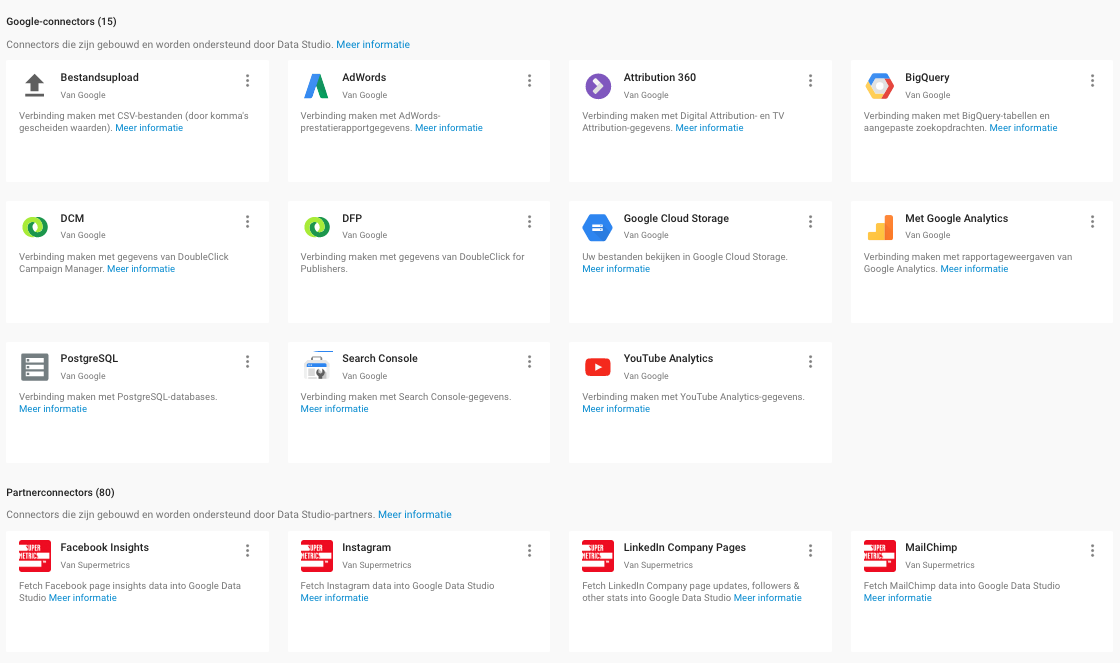The height and width of the screenshot is (663, 1120).
Task: Open Meer informatie link in MailChimp card
Action: [898, 598]
